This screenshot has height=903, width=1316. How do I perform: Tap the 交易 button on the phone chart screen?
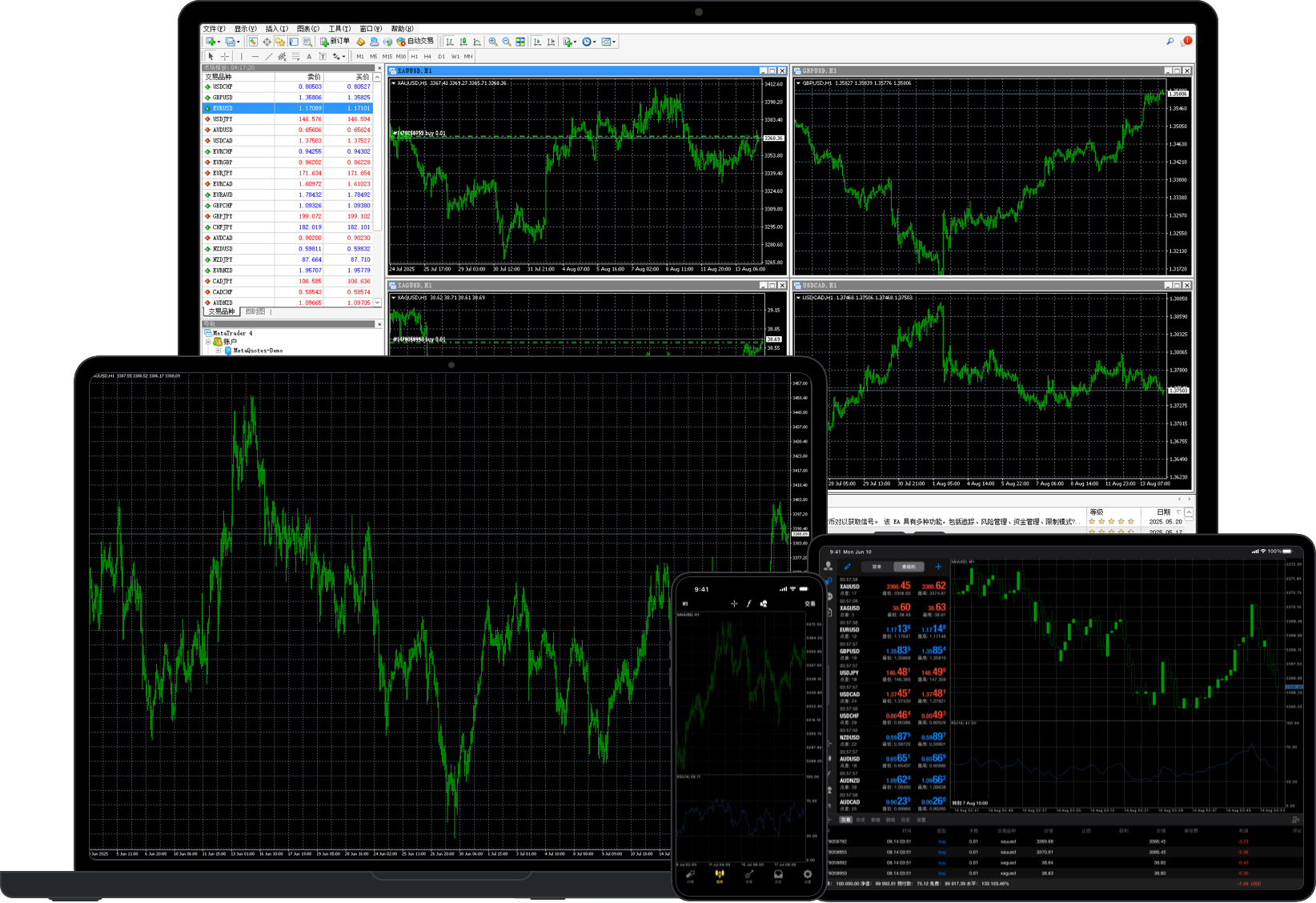coord(809,603)
